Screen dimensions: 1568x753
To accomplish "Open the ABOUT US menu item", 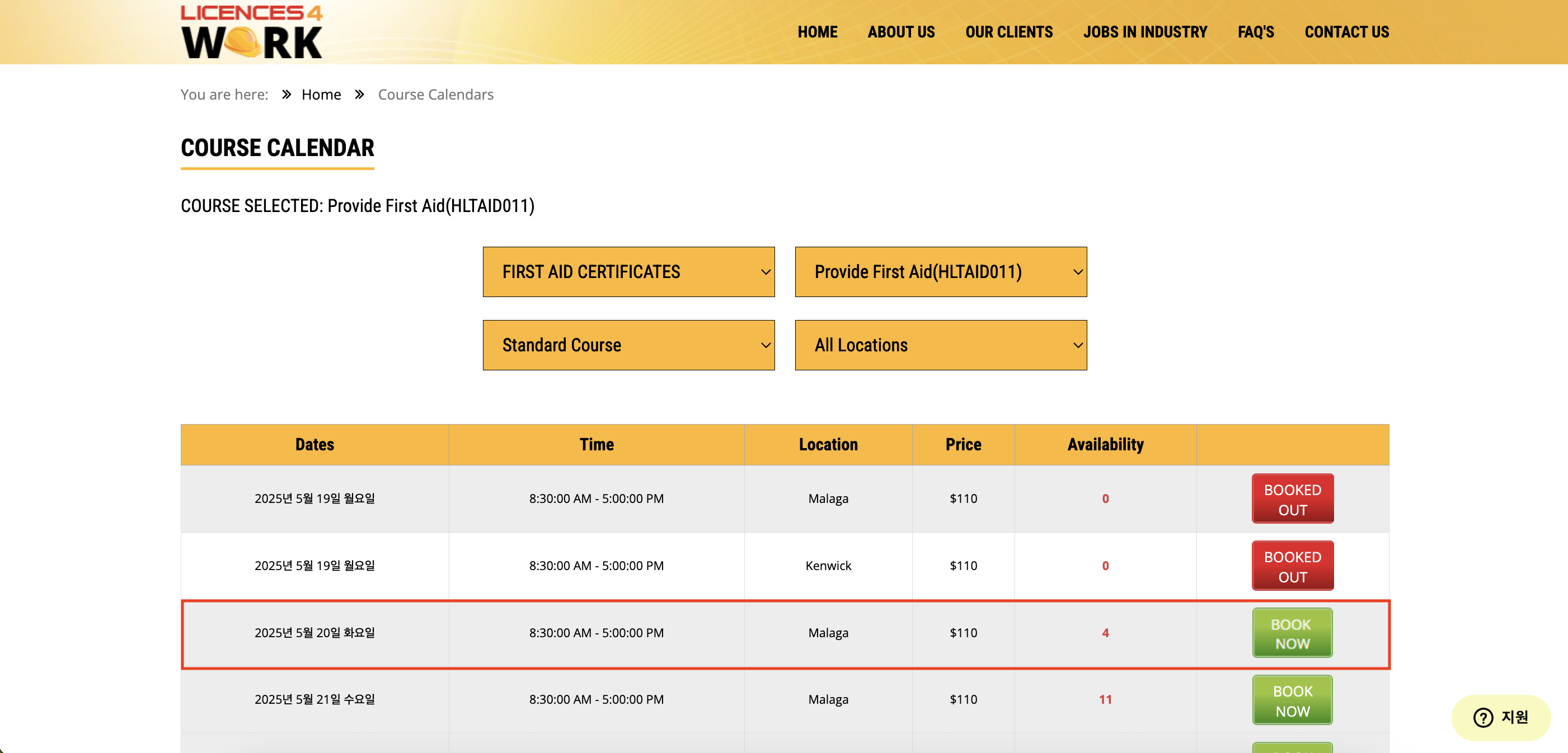I will click(x=900, y=32).
